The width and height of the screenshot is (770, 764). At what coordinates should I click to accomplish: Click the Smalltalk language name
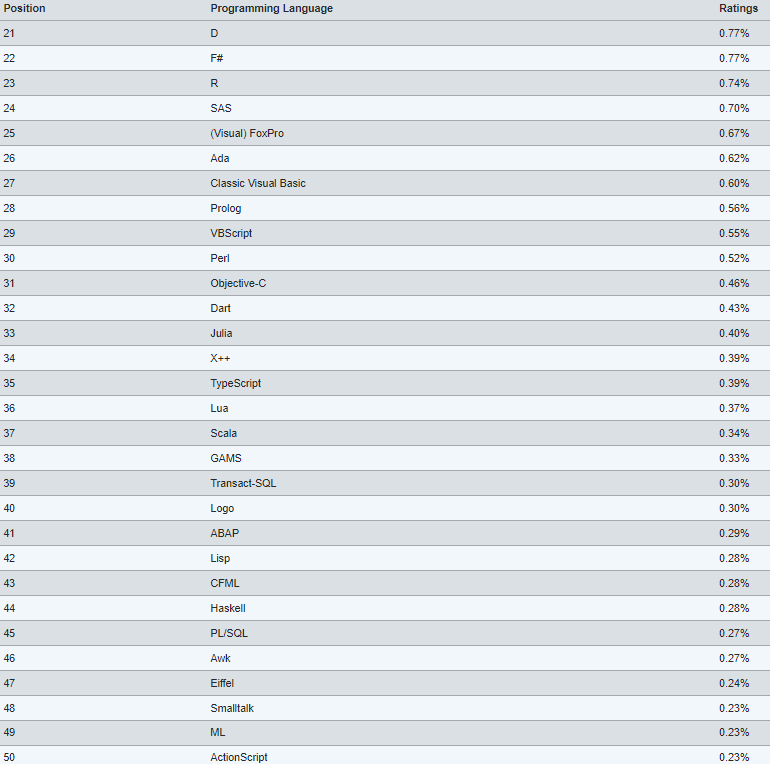click(x=232, y=708)
